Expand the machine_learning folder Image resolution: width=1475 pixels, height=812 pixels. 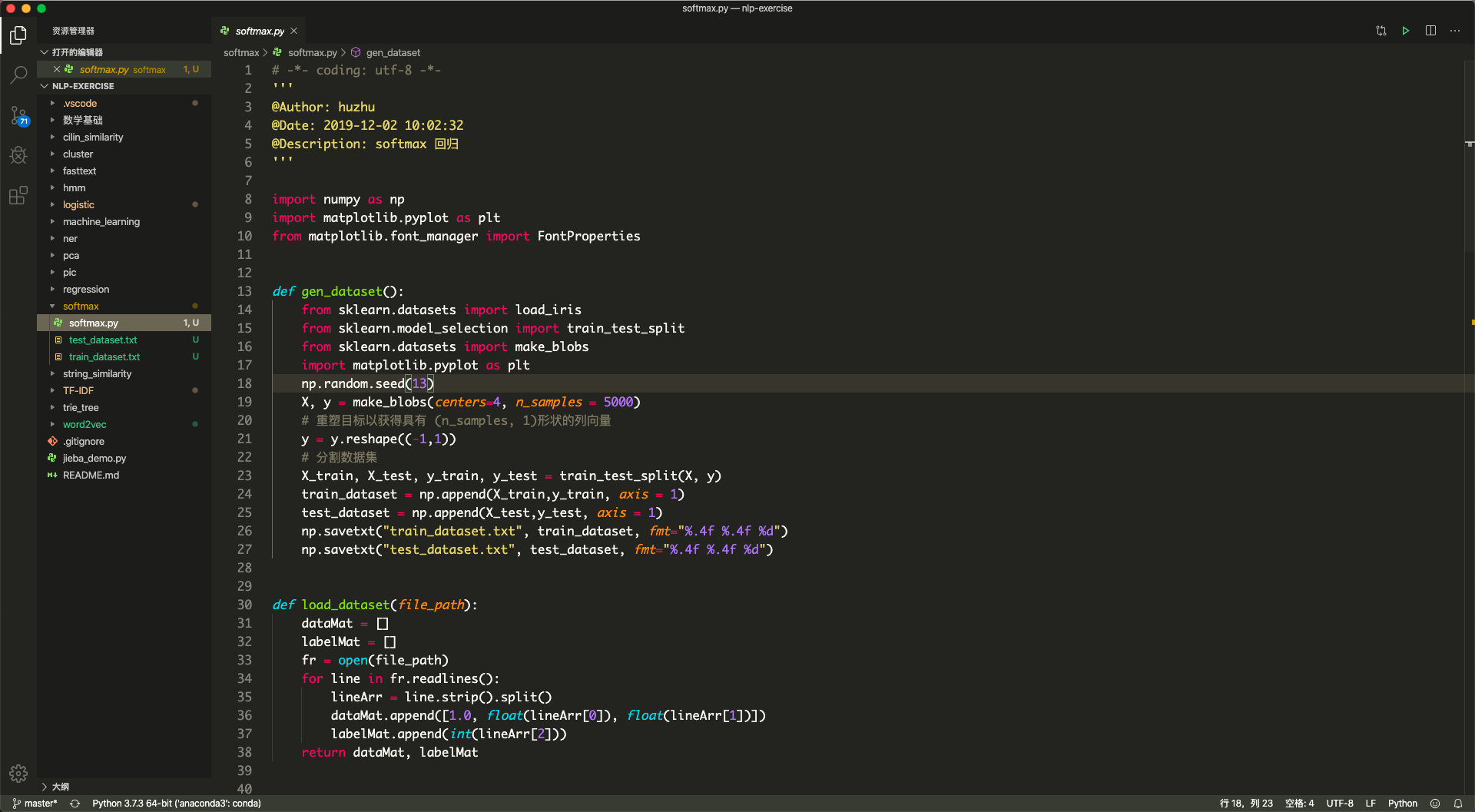pos(101,222)
